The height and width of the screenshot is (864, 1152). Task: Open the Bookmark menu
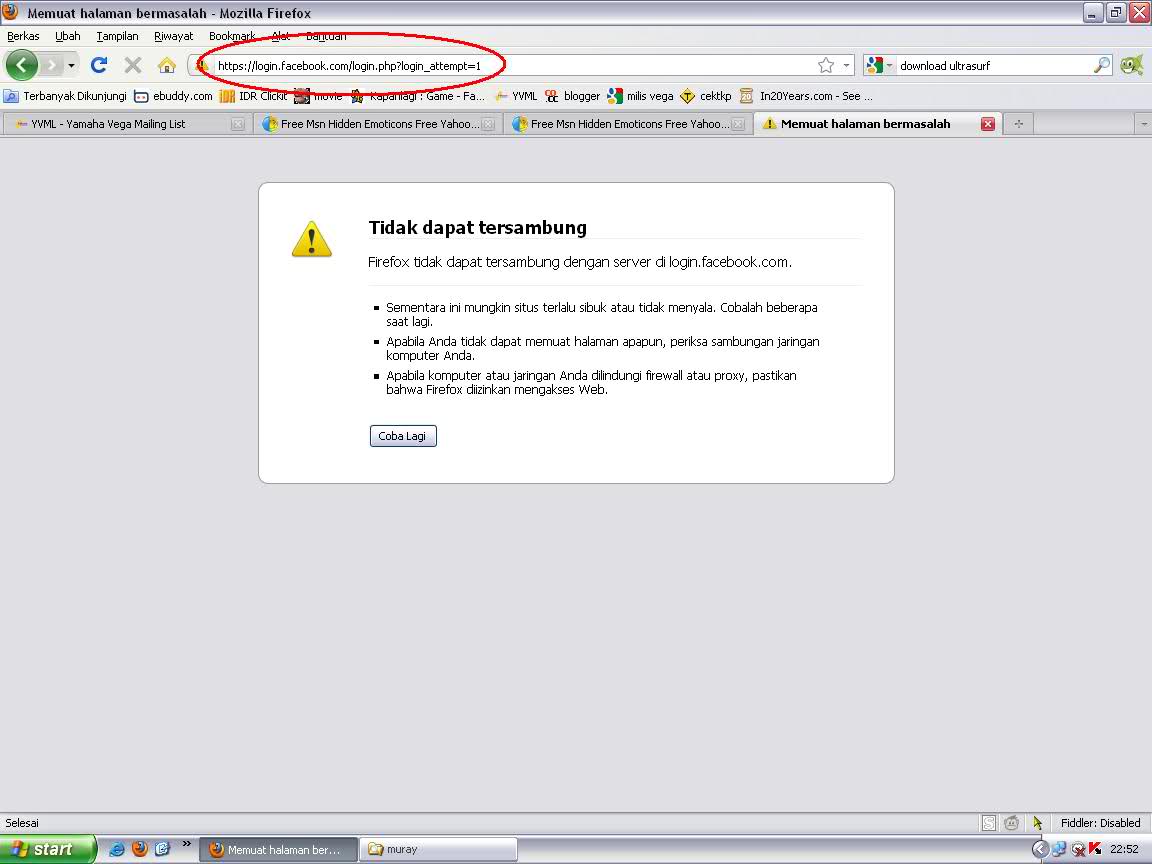[x=232, y=36]
